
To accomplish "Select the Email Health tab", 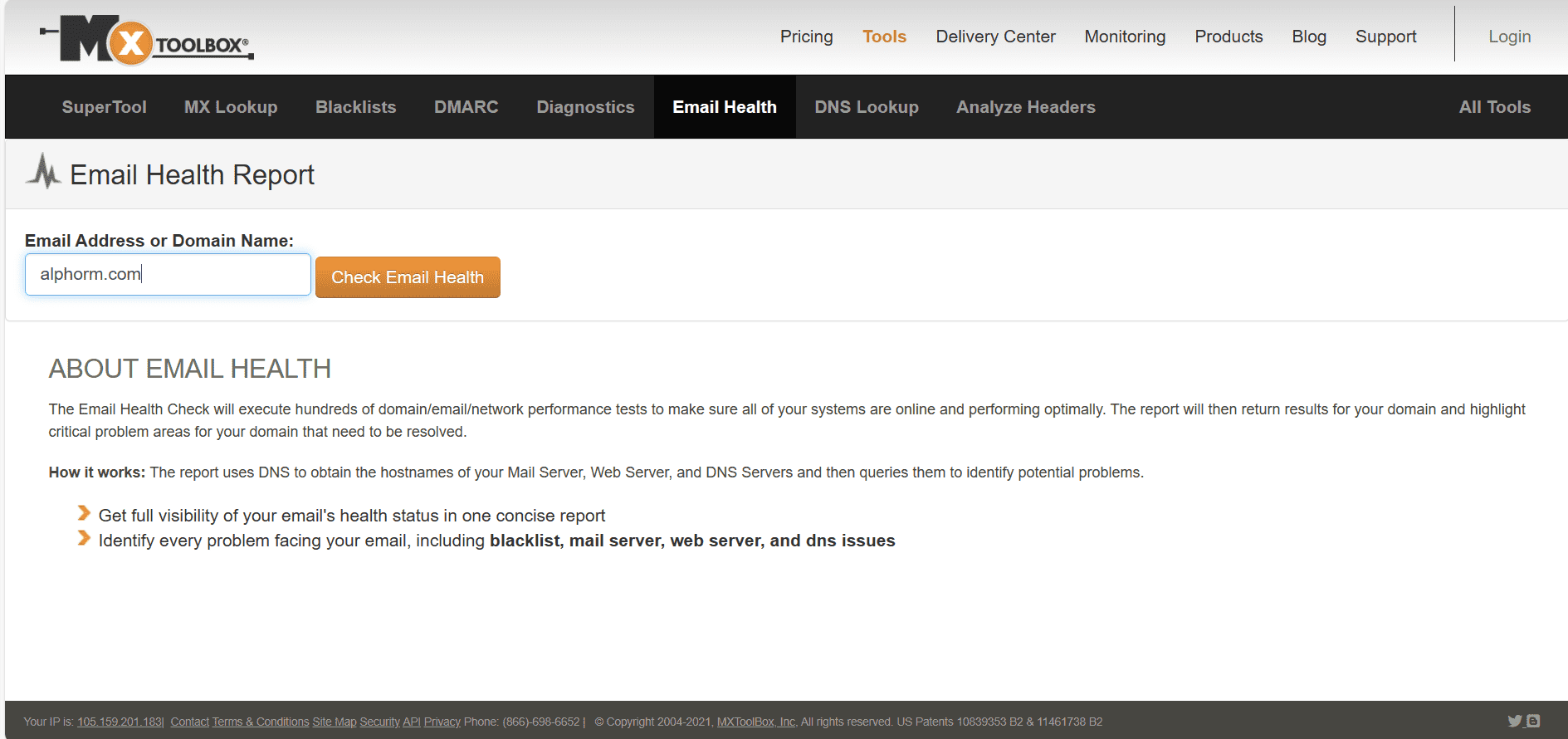I will tap(725, 107).
